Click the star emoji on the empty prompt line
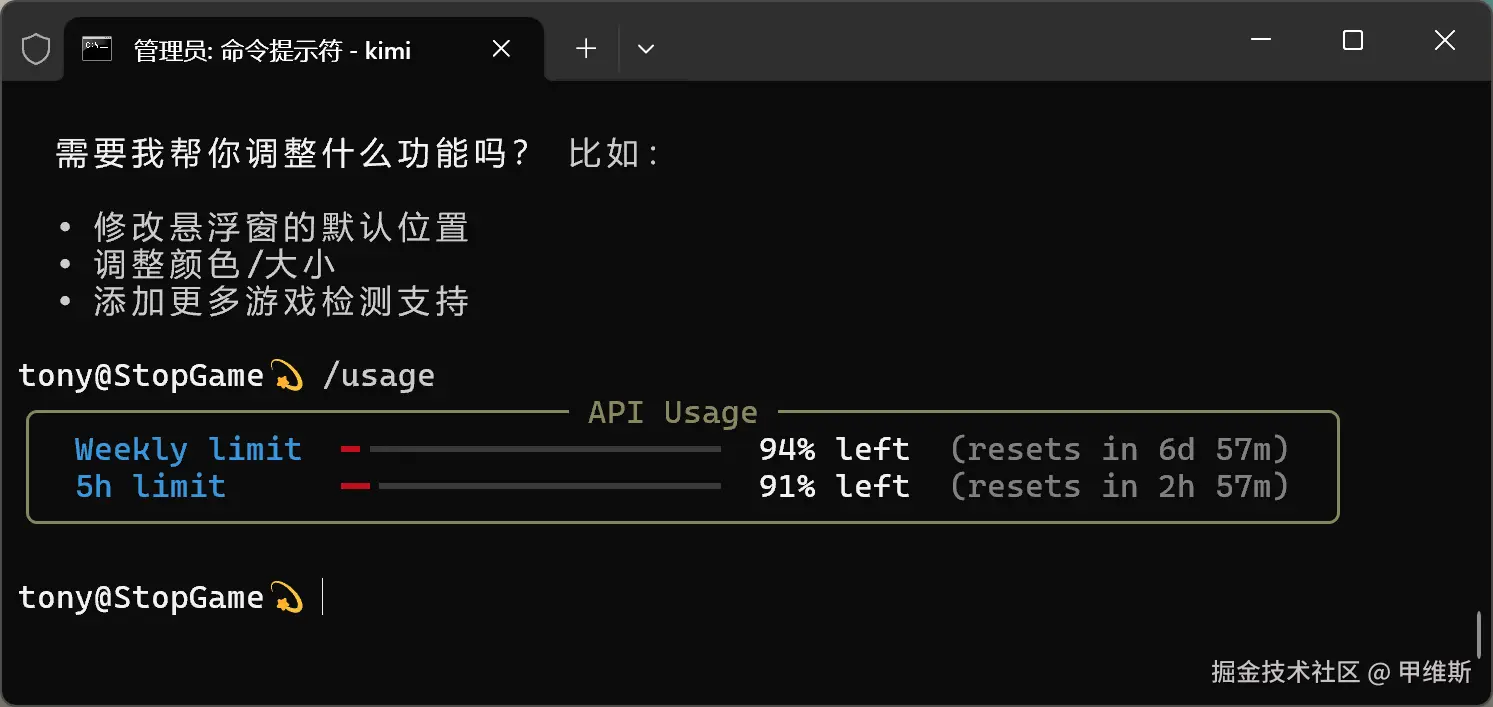1493x707 pixels. point(287,598)
